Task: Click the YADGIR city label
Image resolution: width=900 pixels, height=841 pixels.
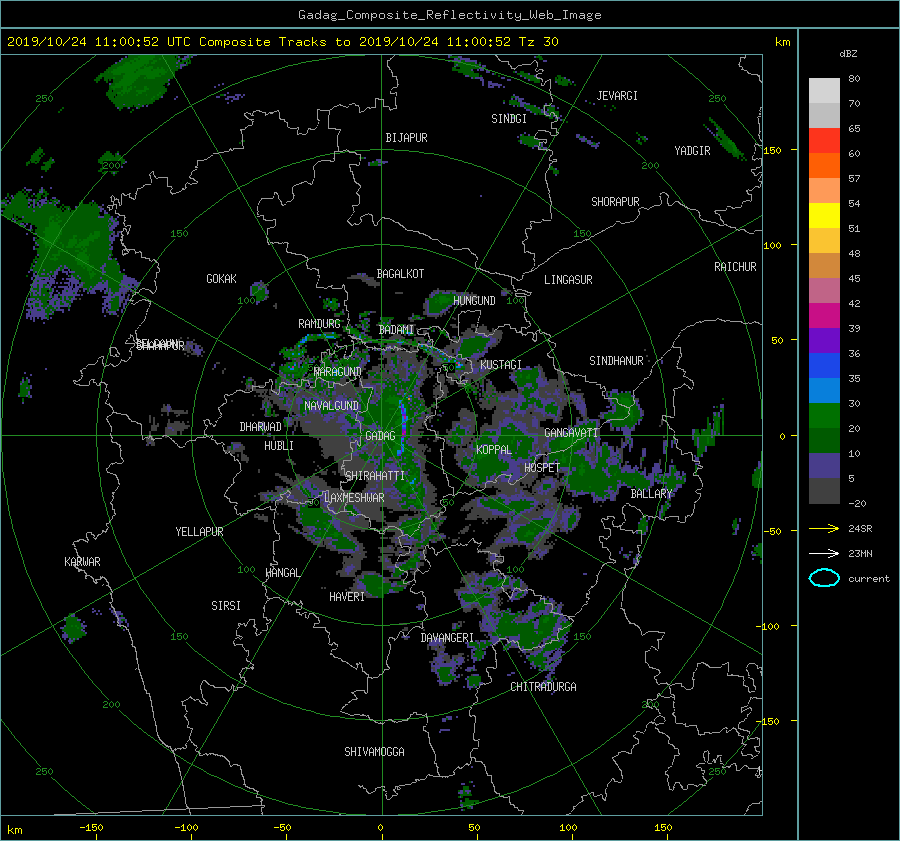Action: 692,150
